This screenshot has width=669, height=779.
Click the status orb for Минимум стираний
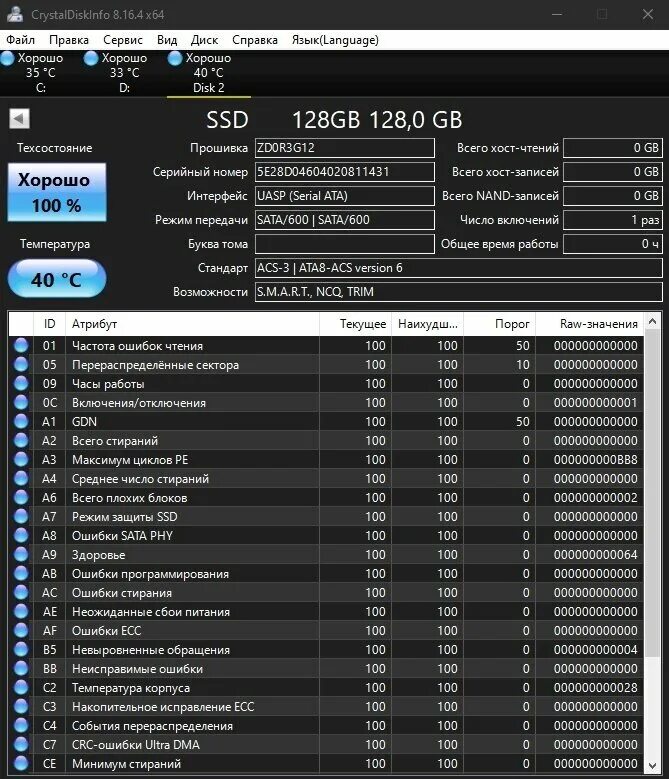click(21, 763)
